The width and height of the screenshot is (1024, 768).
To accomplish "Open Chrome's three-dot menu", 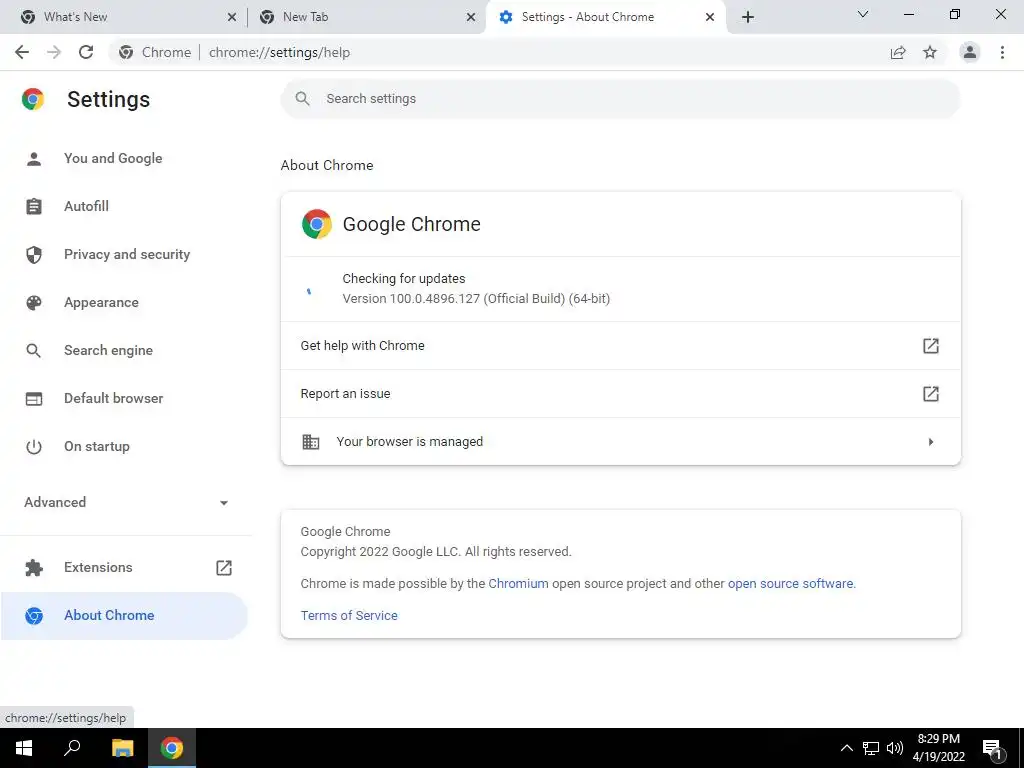I will [x=1002, y=52].
